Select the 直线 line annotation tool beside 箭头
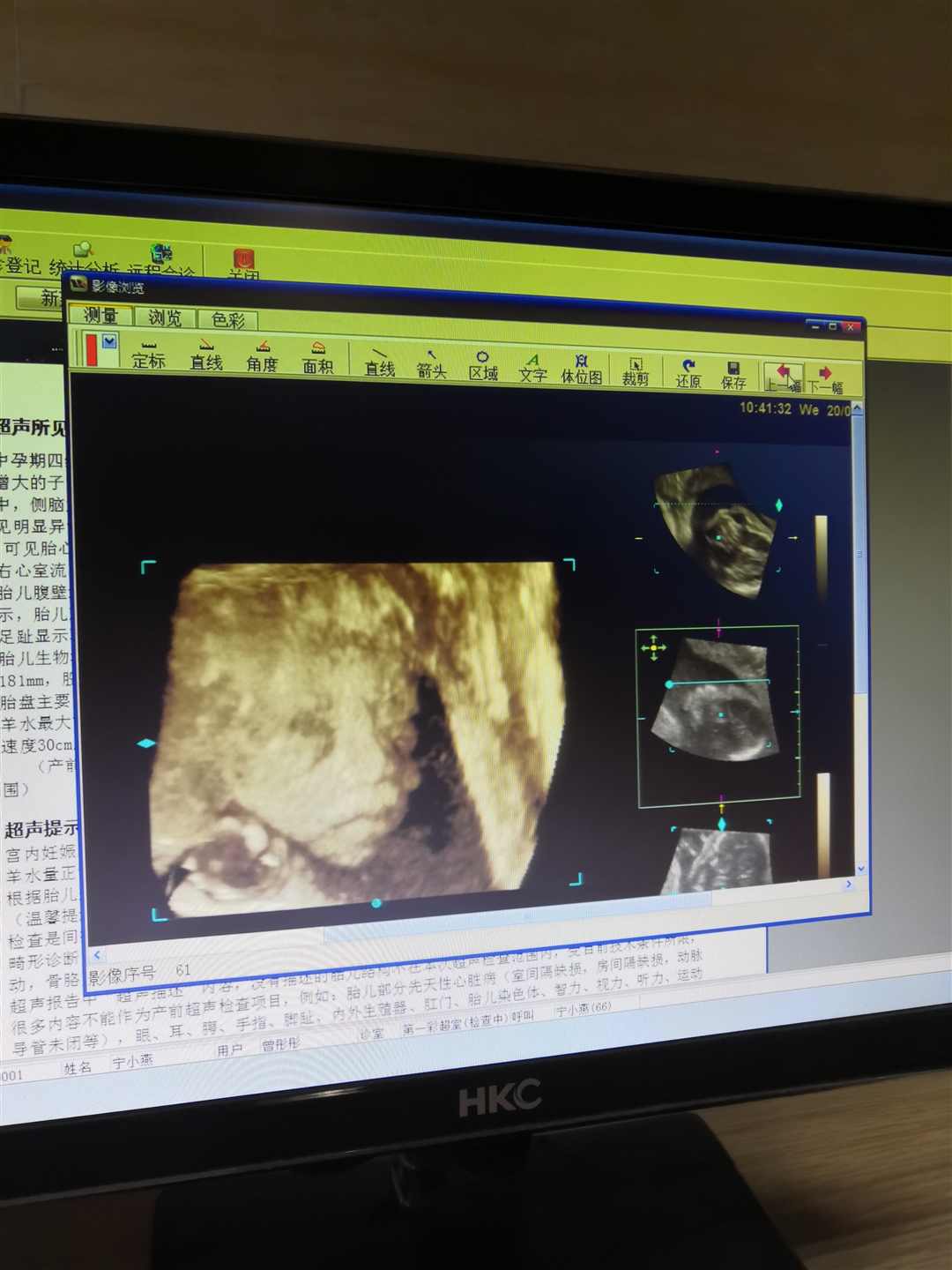 point(380,362)
